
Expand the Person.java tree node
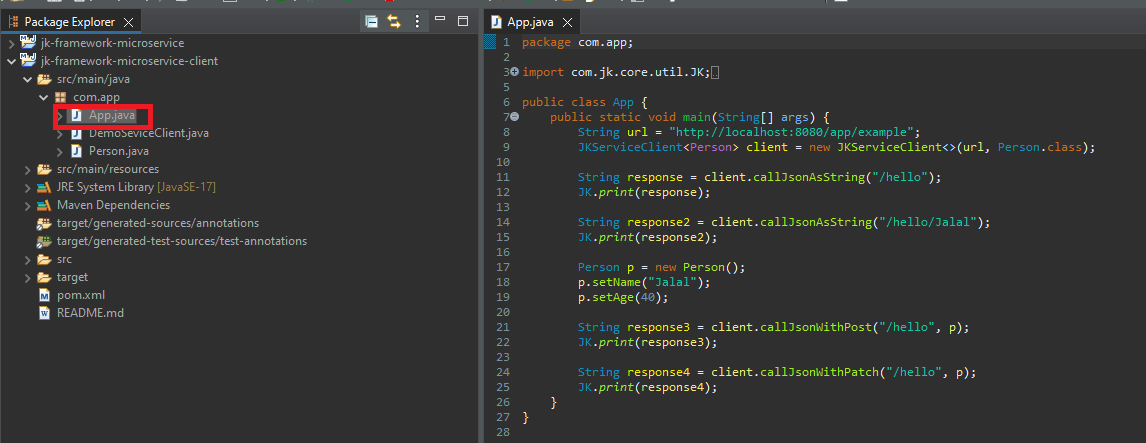tap(60, 151)
